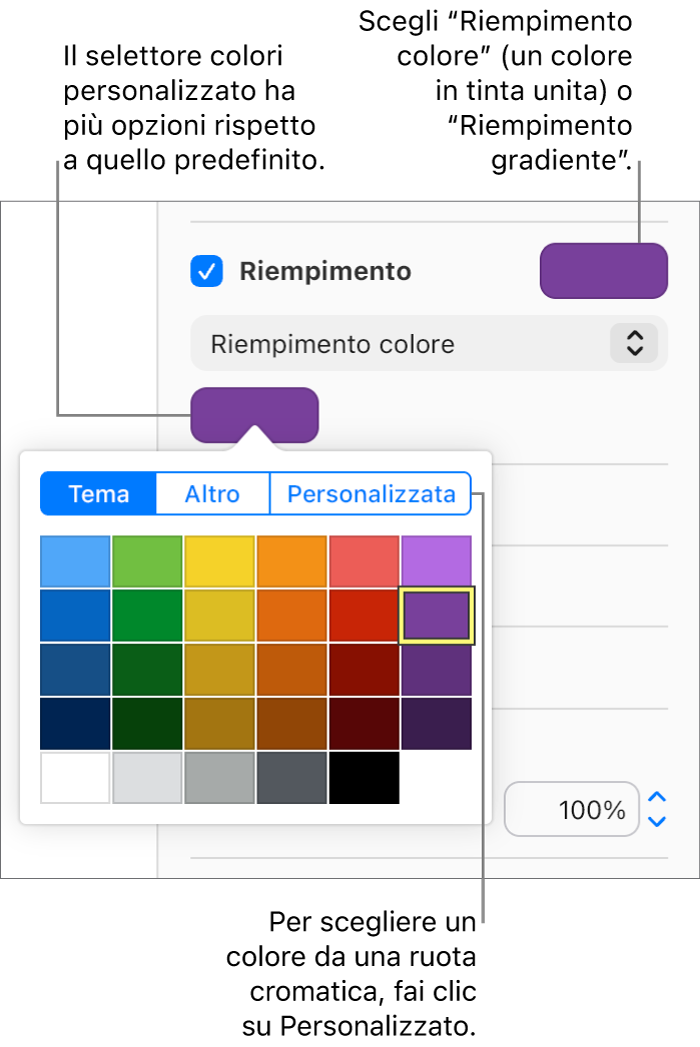
Task: Select the bright green theme color swatch
Action: click(x=147, y=561)
